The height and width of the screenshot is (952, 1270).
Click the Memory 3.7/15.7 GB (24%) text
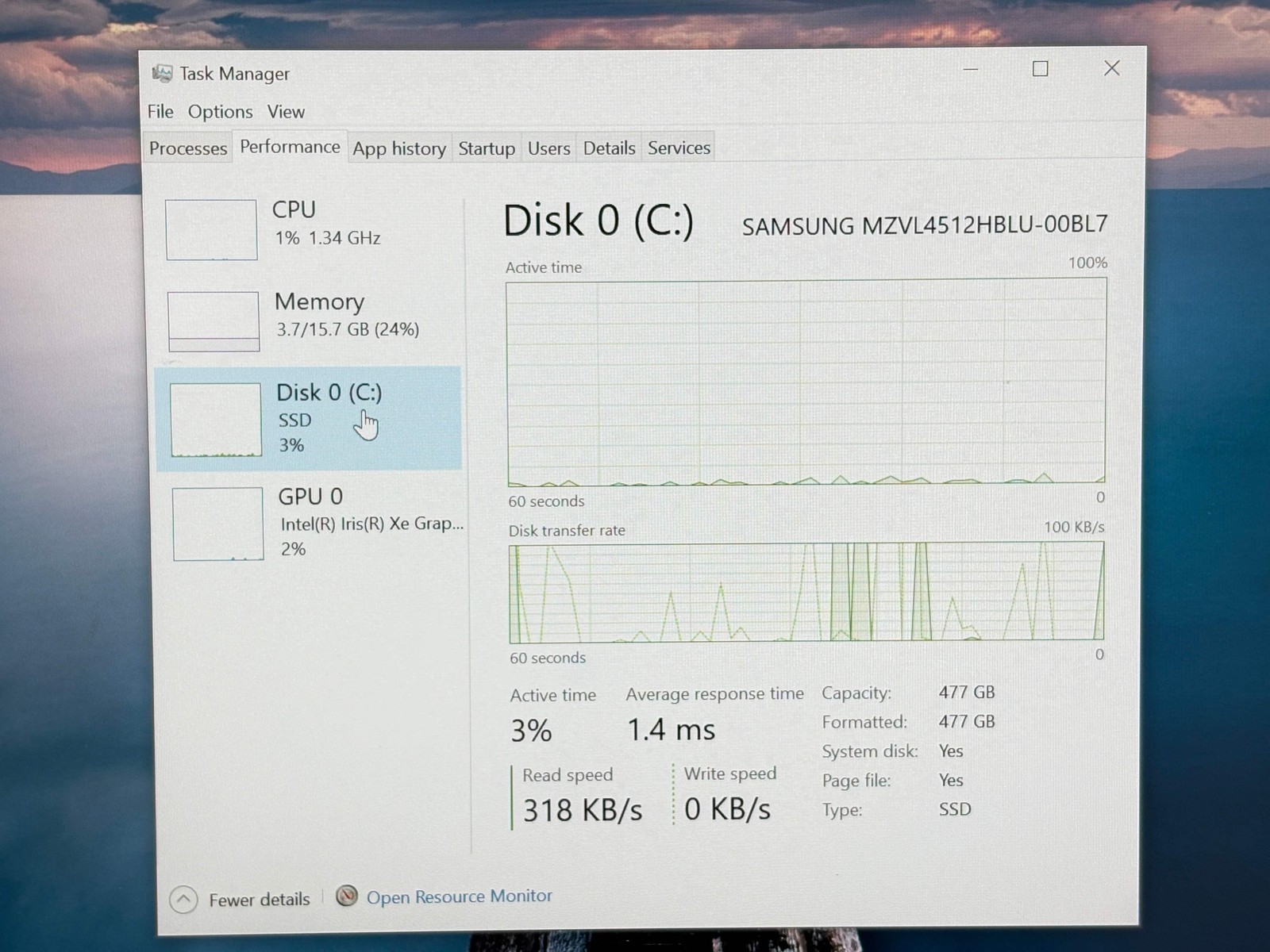point(348,329)
